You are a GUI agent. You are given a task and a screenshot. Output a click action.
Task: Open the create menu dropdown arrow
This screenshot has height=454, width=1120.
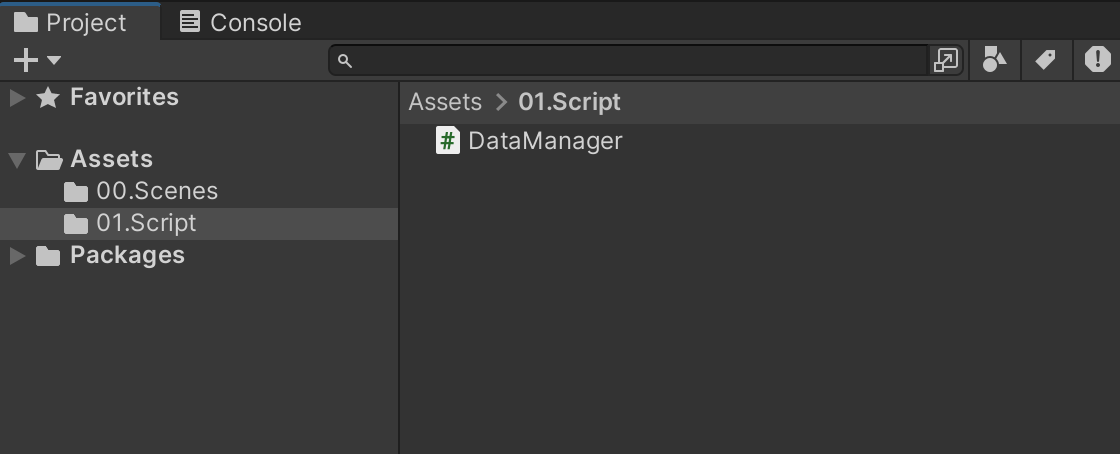pyautogui.click(x=54, y=61)
